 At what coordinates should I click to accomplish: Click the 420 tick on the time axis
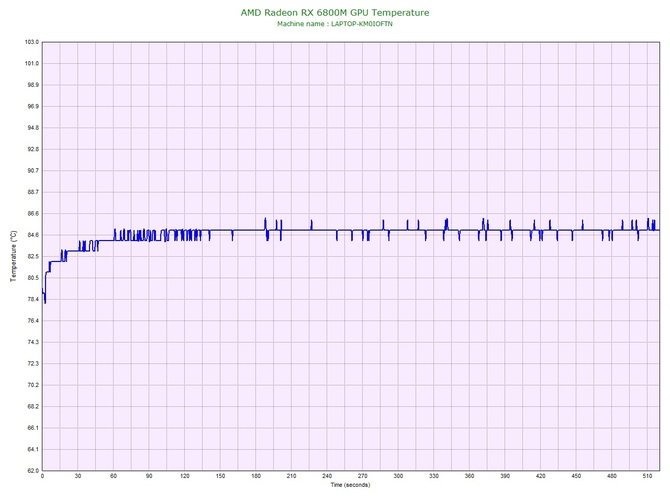541,476
